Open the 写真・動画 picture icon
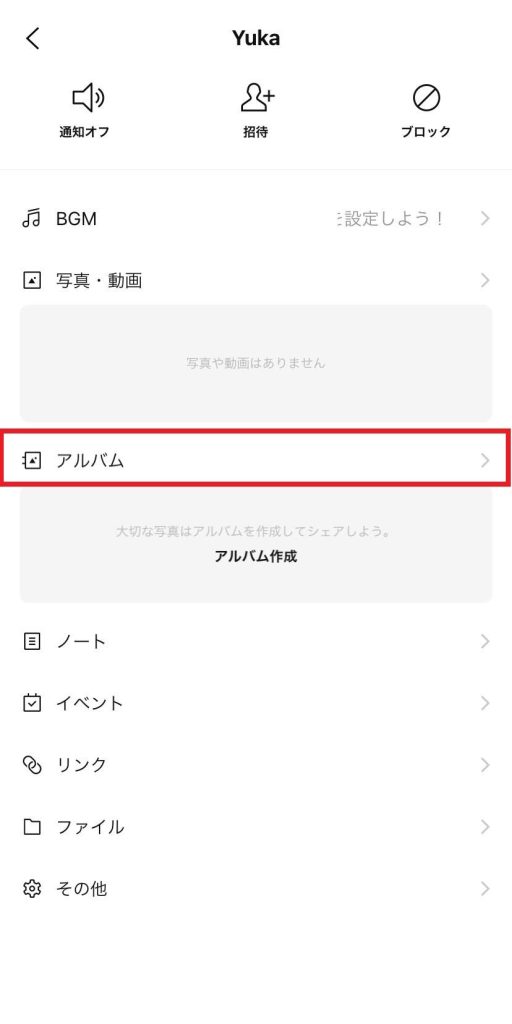This screenshot has width=512, height=1024. coord(31,281)
